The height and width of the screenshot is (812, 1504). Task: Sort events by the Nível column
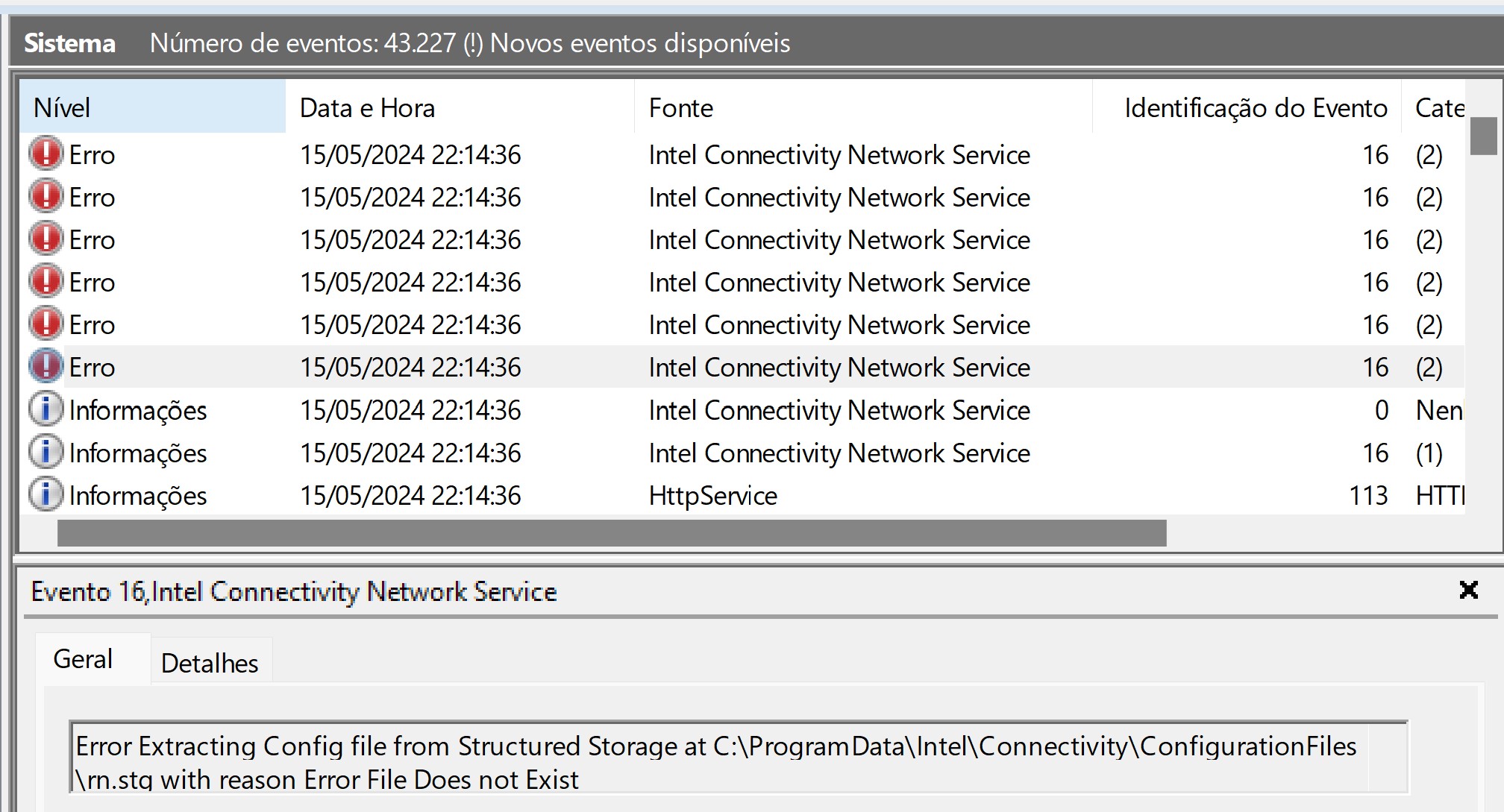click(x=62, y=108)
